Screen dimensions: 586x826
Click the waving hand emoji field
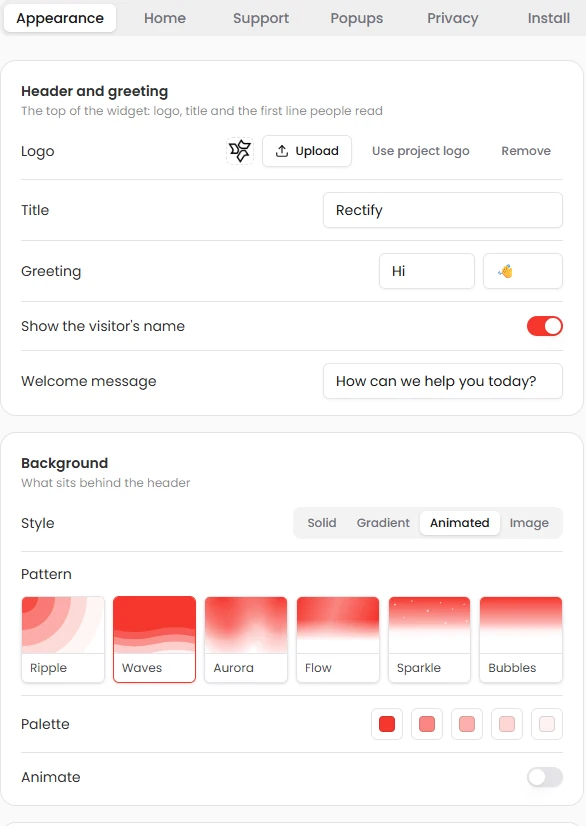pyautogui.click(x=523, y=271)
